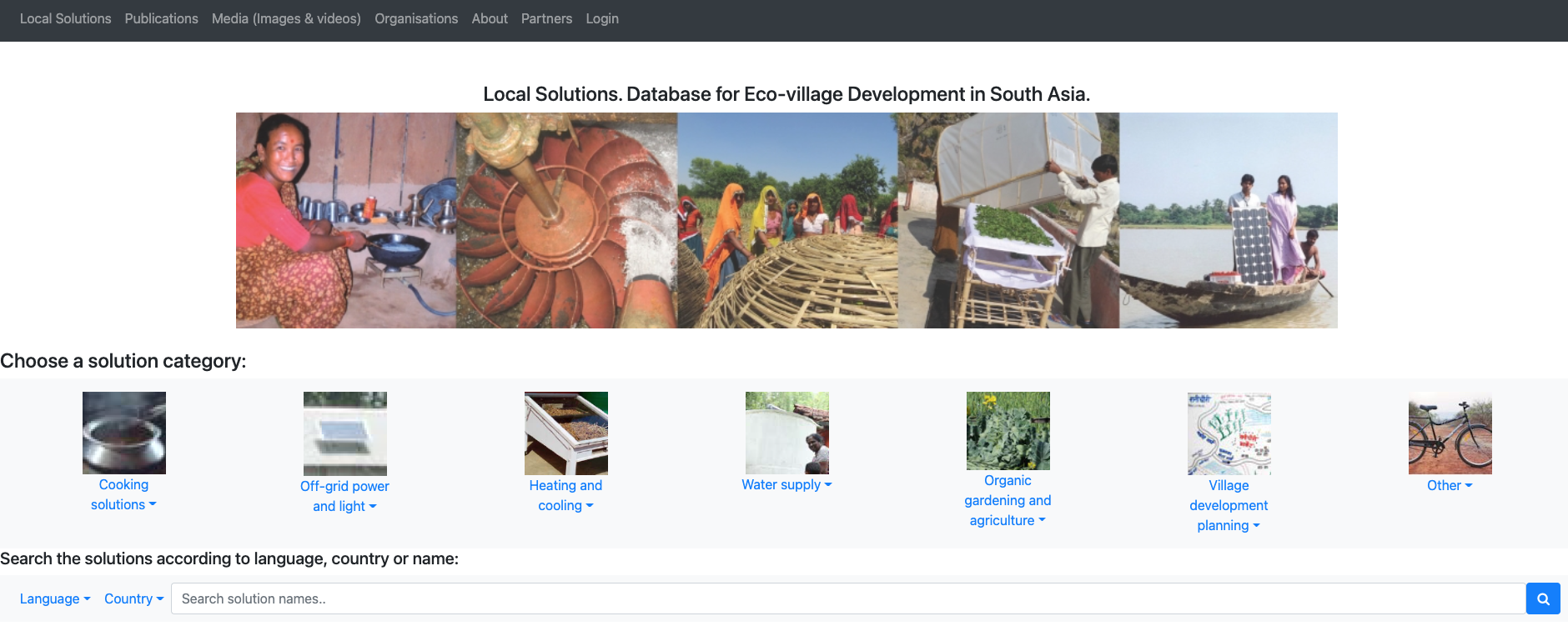This screenshot has width=1568, height=626.
Task: Click the banner photo collage
Action: 787,220
